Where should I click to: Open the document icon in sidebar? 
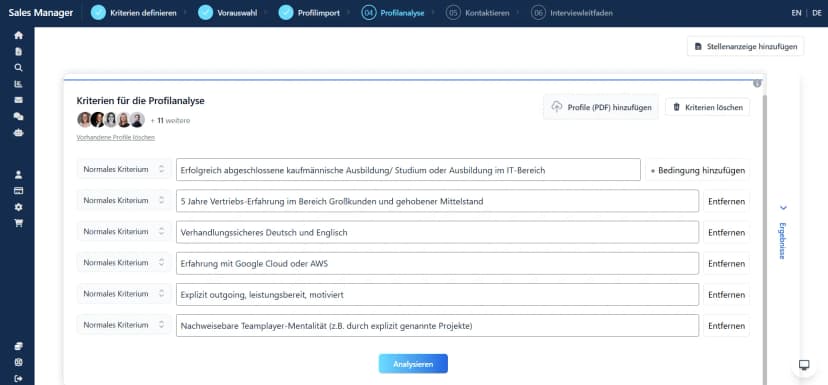pyautogui.click(x=18, y=52)
